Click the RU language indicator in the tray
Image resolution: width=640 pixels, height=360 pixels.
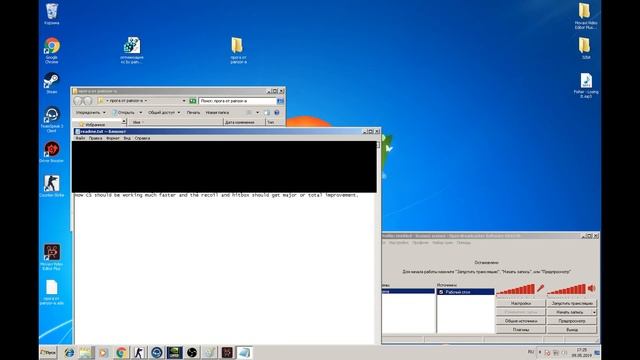point(531,351)
